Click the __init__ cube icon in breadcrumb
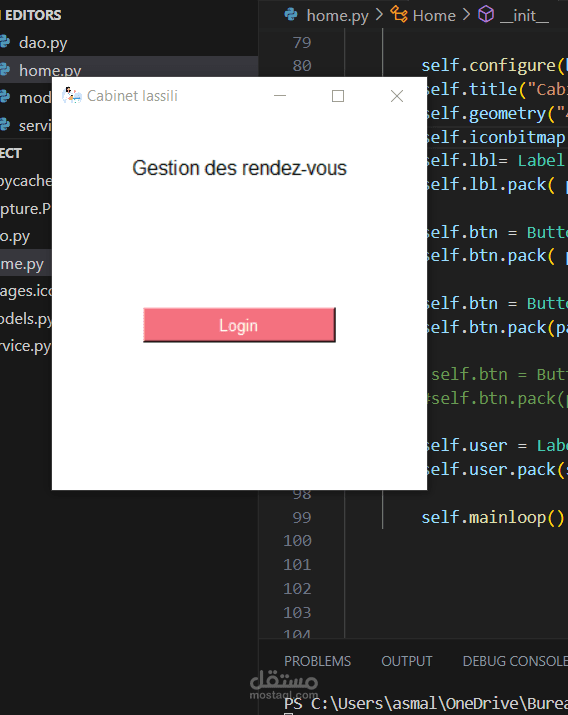The image size is (568, 715). click(486, 15)
